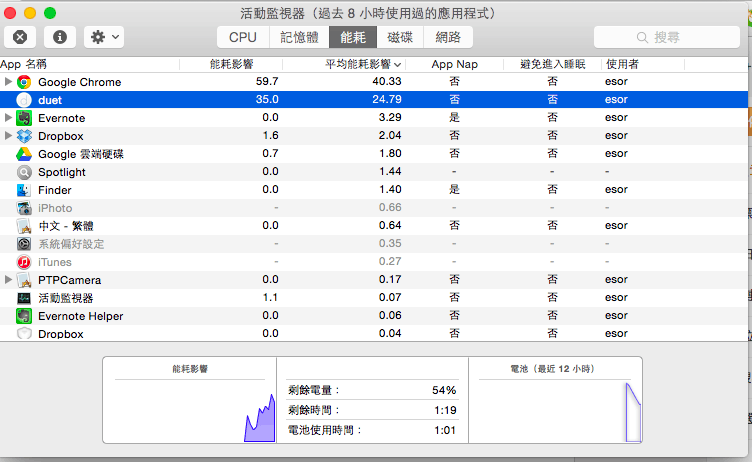Screen dimensions: 752x462
Task: Open the process info inspector button
Action: (x=60, y=37)
